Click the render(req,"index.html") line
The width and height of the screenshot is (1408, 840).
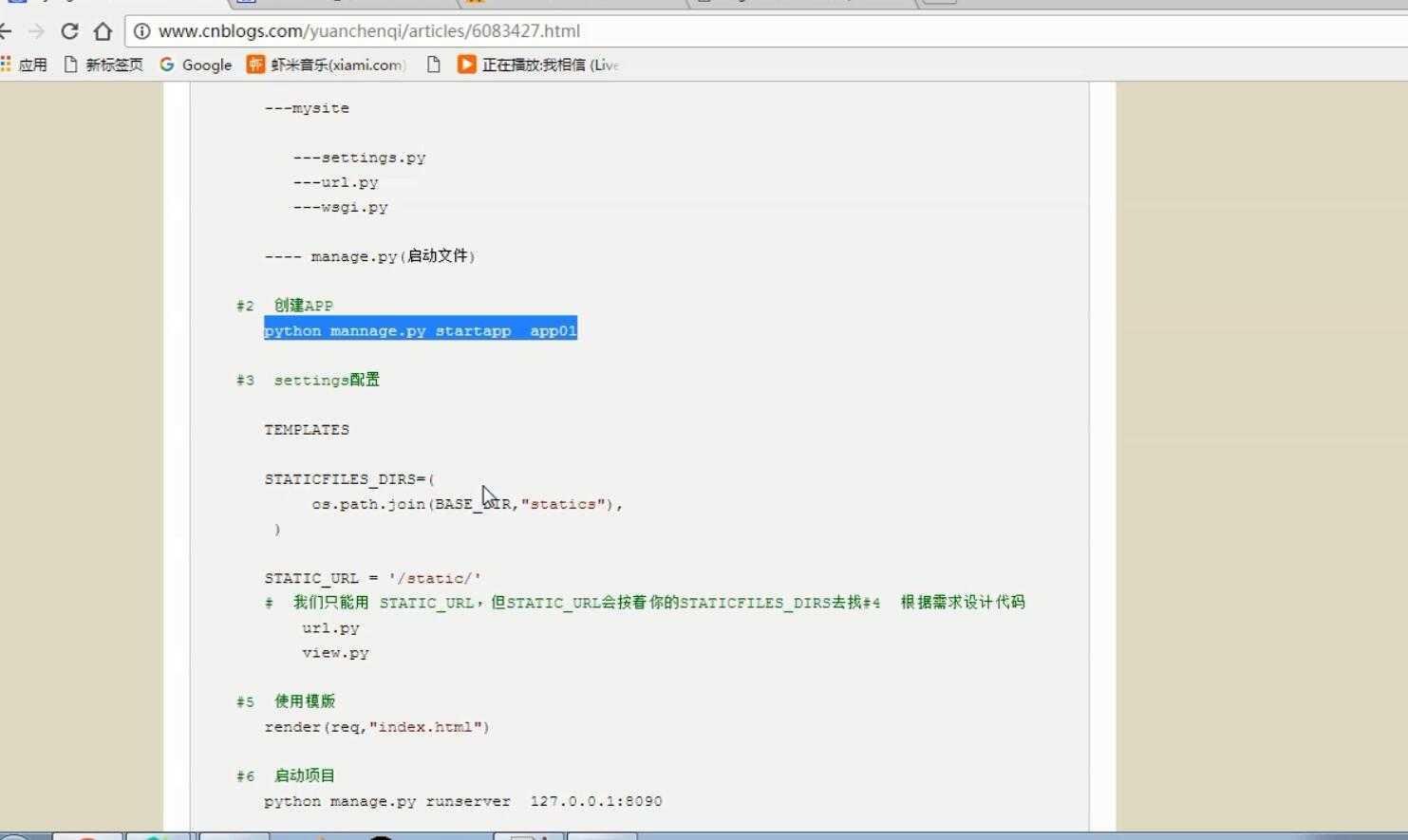(377, 727)
